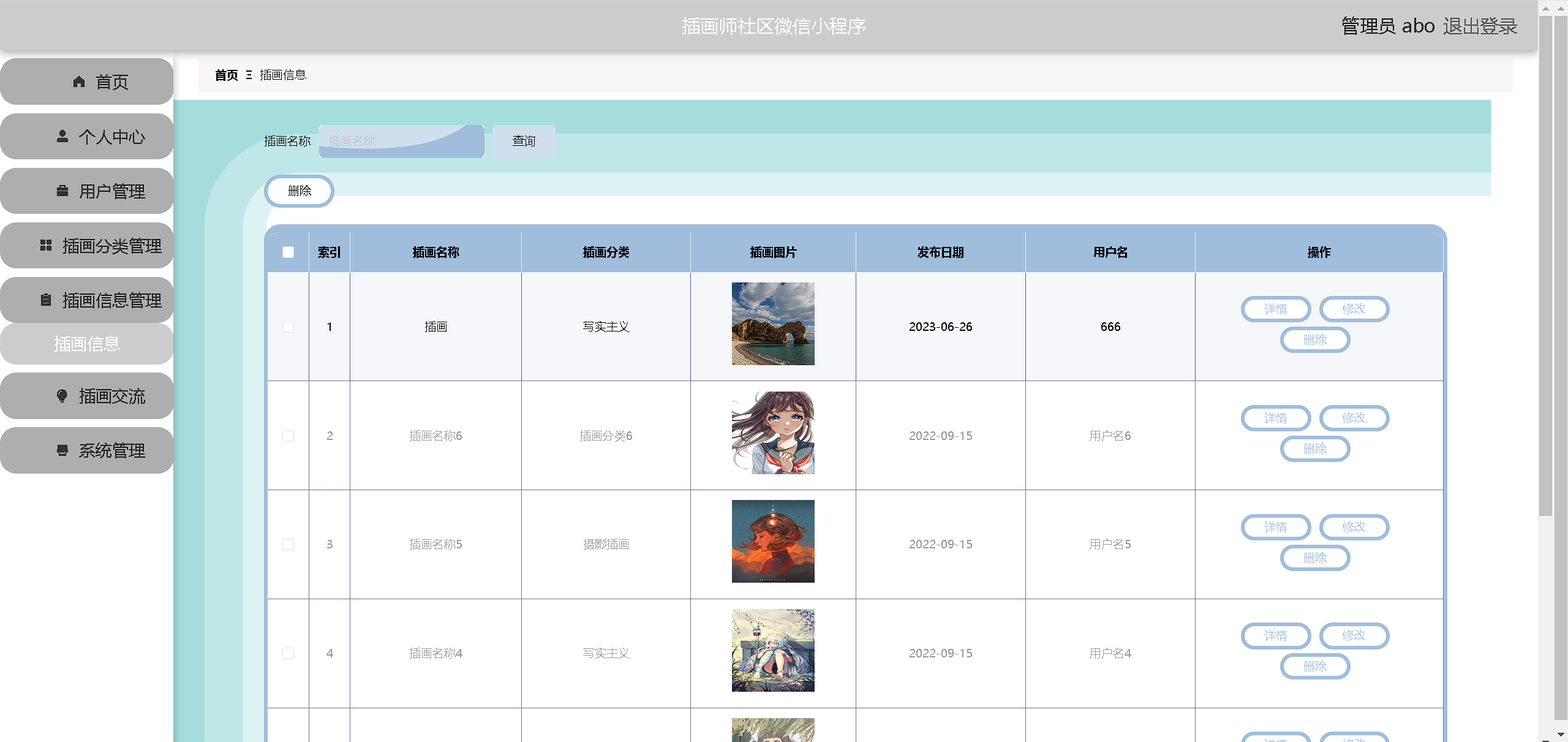1568x742 pixels.
Task: Check the box for row 插画名称4
Action: [x=288, y=653]
